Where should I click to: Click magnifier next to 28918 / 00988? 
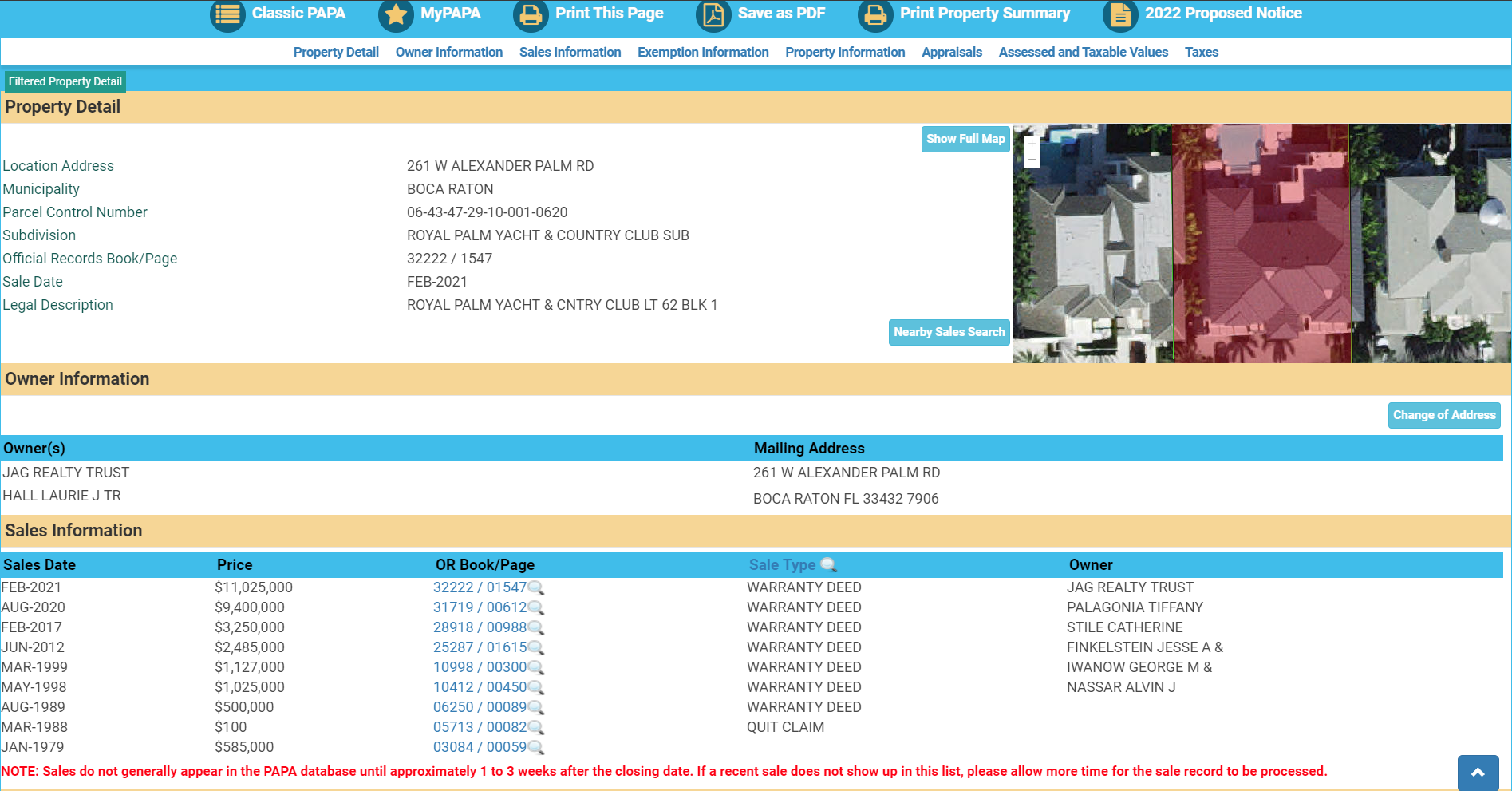[536, 628]
